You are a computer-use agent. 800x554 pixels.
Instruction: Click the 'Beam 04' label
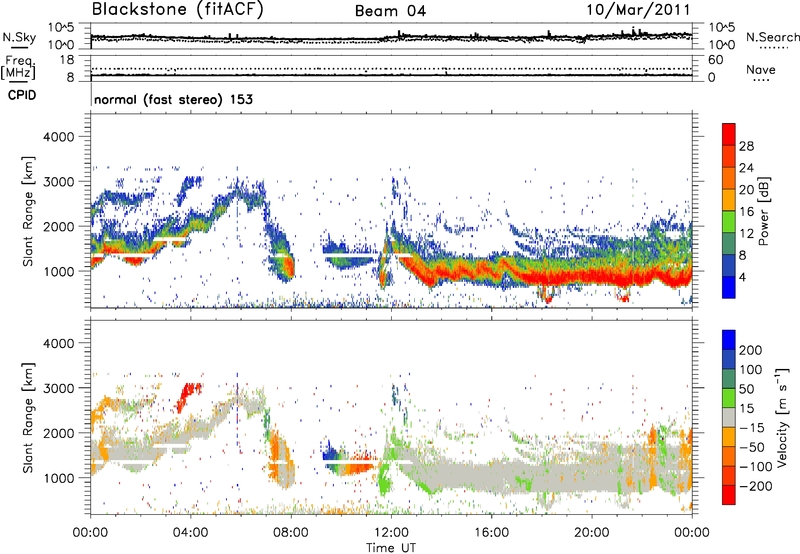pyautogui.click(x=390, y=11)
